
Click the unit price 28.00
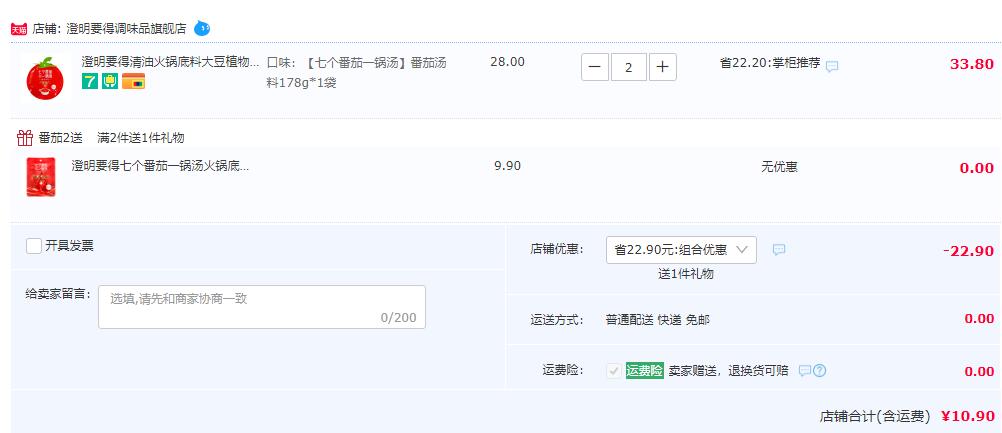pos(507,62)
